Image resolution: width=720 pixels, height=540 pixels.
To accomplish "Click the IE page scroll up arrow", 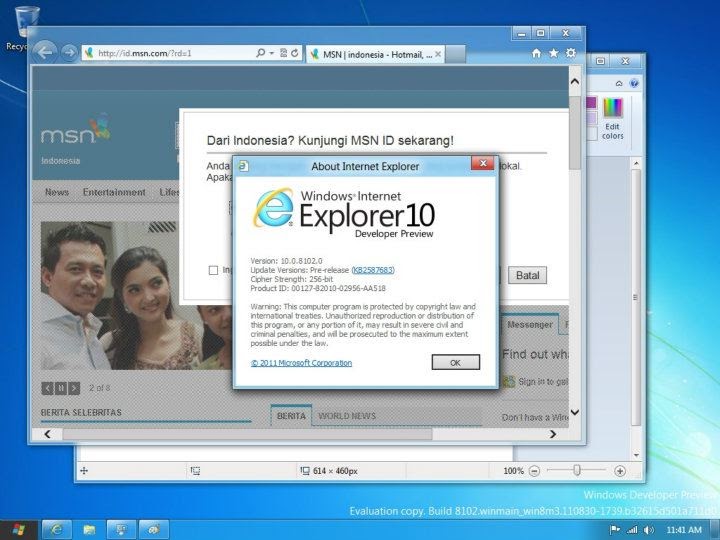I will [574, 82].
